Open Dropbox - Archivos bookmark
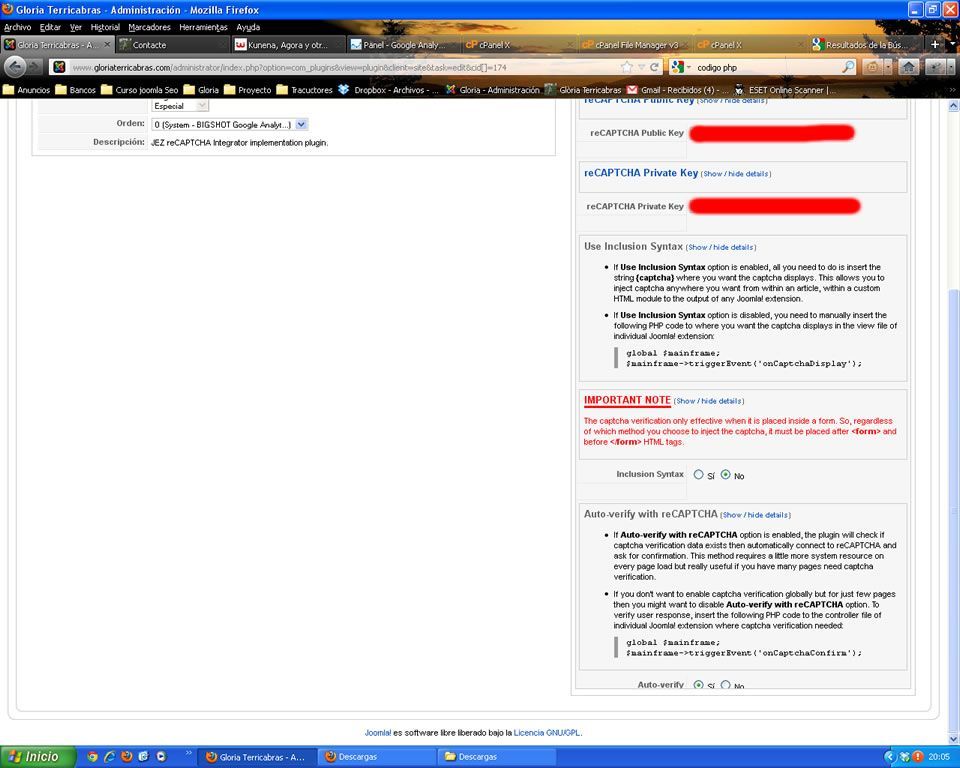This screenshot has height=768, width=960. tap(388, 90)
